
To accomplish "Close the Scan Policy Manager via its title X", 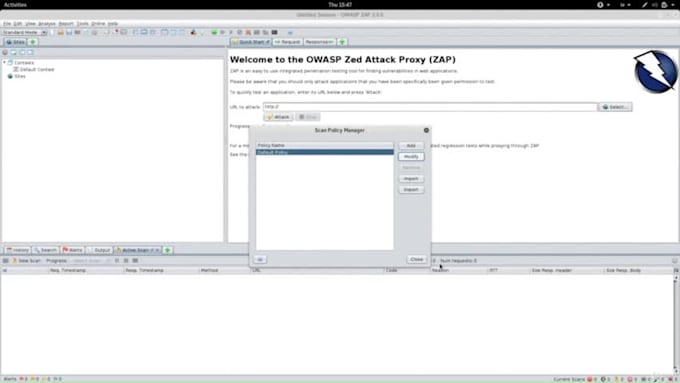I will pos(426,130).
